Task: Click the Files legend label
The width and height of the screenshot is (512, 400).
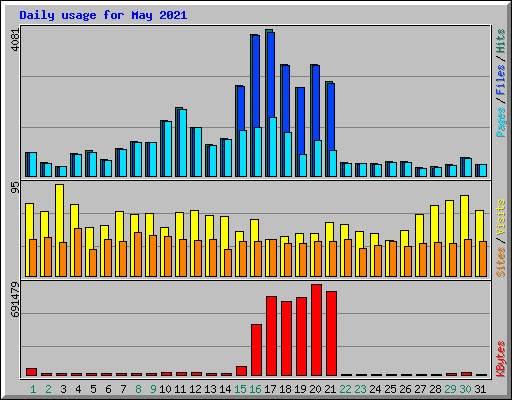Action: [501, 80]
